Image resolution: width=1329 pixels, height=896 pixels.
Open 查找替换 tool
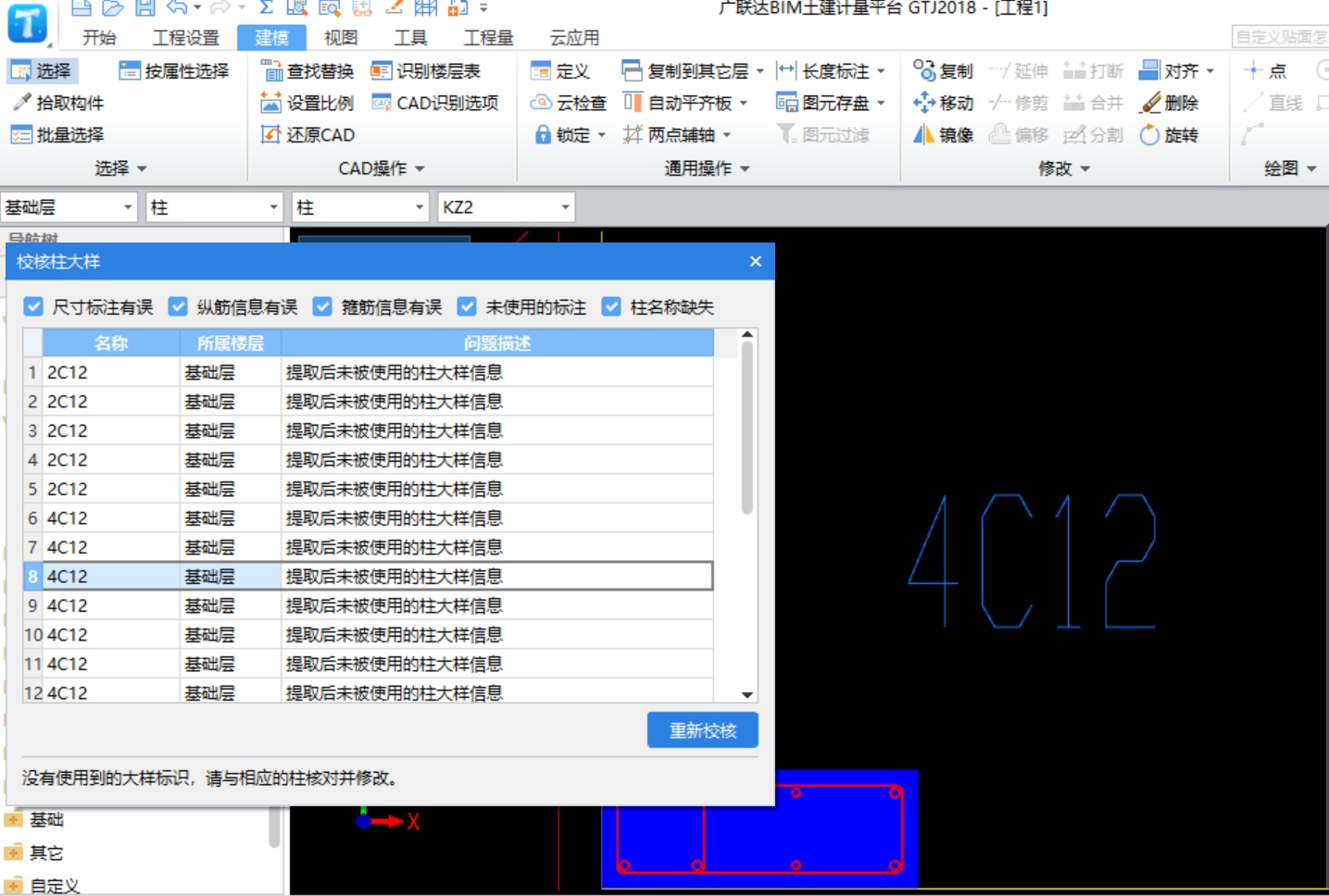[307, 70]
